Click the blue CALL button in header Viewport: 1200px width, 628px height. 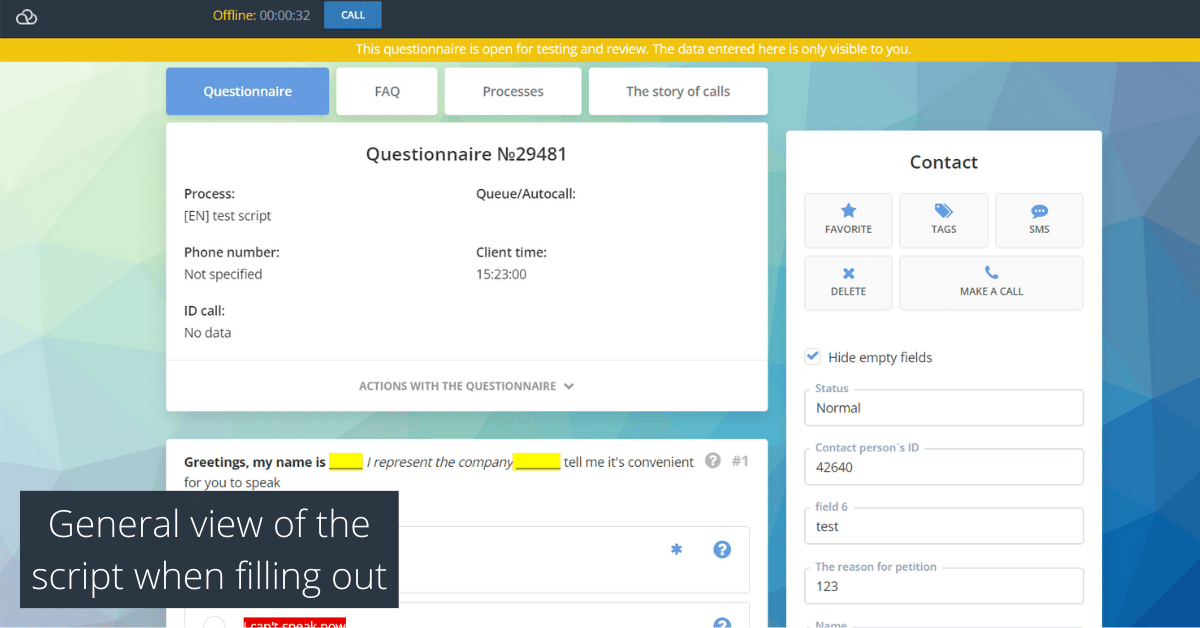point(353,15)
